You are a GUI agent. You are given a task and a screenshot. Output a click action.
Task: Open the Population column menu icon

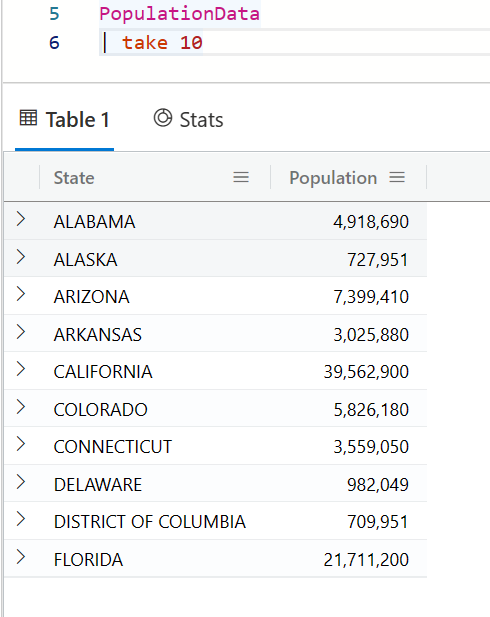tap(397, 177)
